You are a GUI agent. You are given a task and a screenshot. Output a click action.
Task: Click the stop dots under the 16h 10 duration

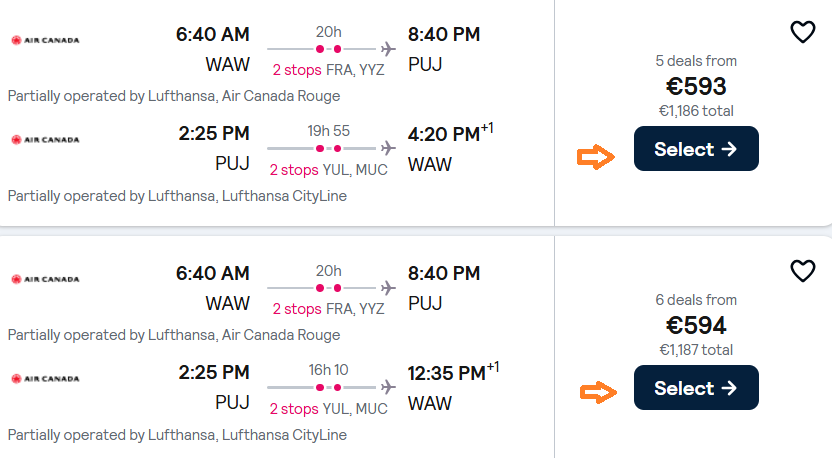pos(328,387)
